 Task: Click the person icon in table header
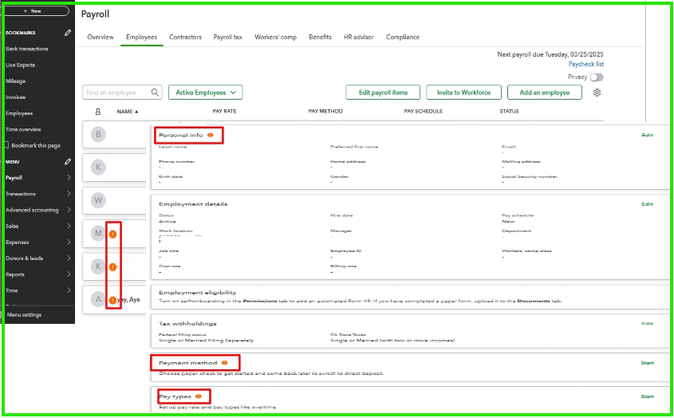coord(98,111)
